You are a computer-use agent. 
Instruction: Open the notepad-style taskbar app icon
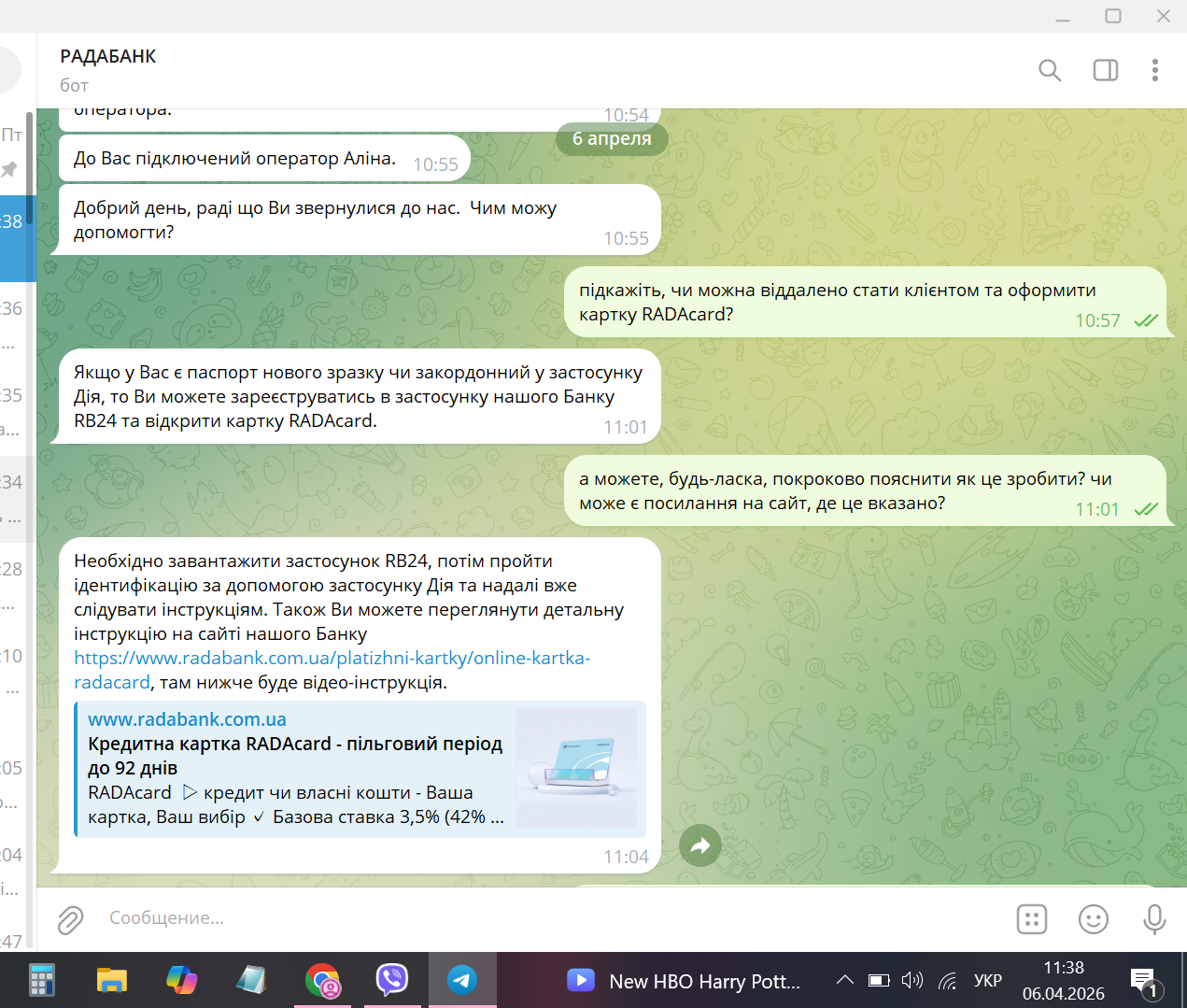click(251, 980)
